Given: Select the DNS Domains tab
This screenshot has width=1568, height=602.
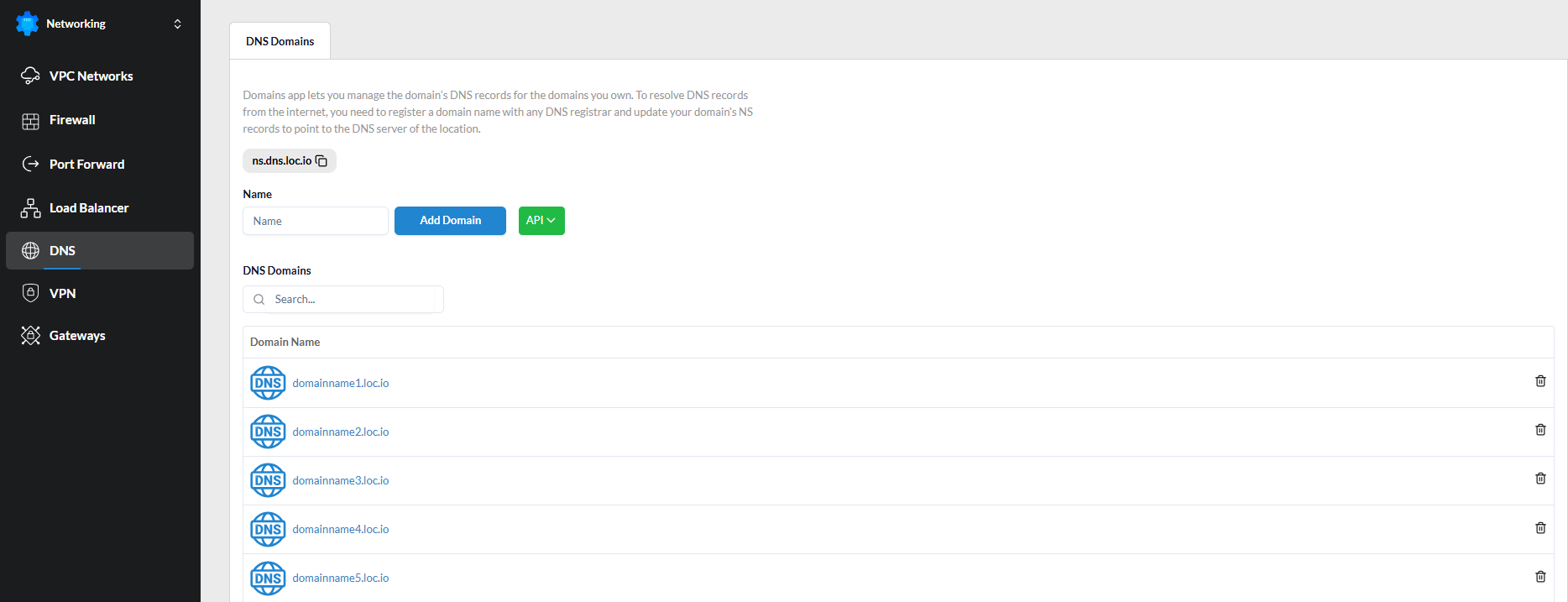Looking at the screenshot, I should (280, 41).
